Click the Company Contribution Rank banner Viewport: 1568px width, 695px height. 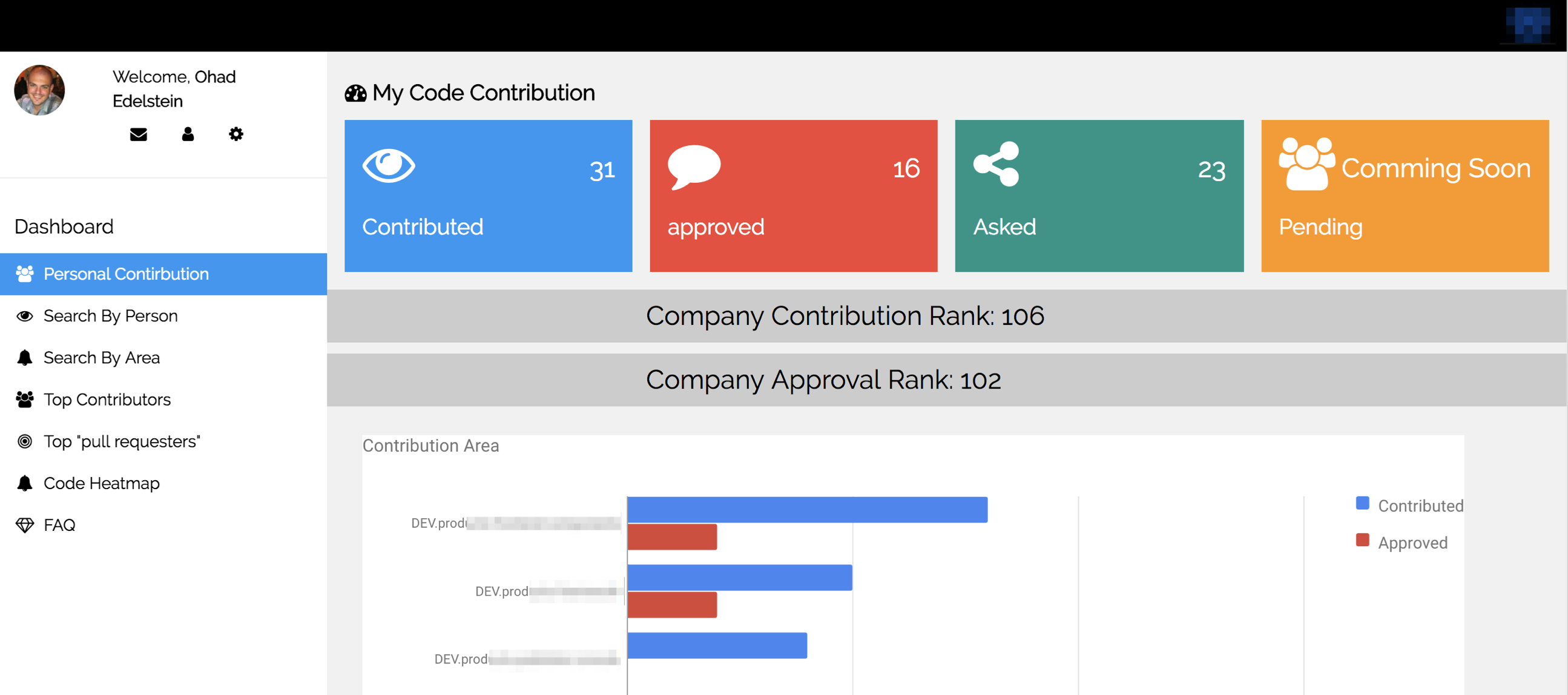click(845, 316)
